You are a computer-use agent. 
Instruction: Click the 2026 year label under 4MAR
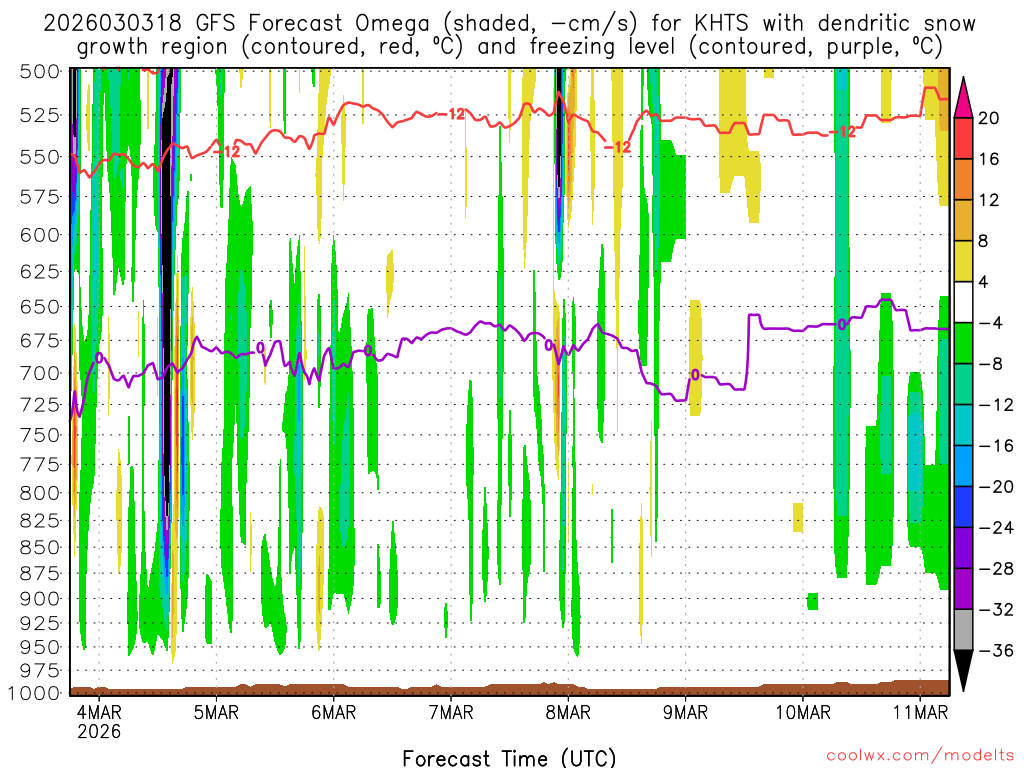(99, 731)
